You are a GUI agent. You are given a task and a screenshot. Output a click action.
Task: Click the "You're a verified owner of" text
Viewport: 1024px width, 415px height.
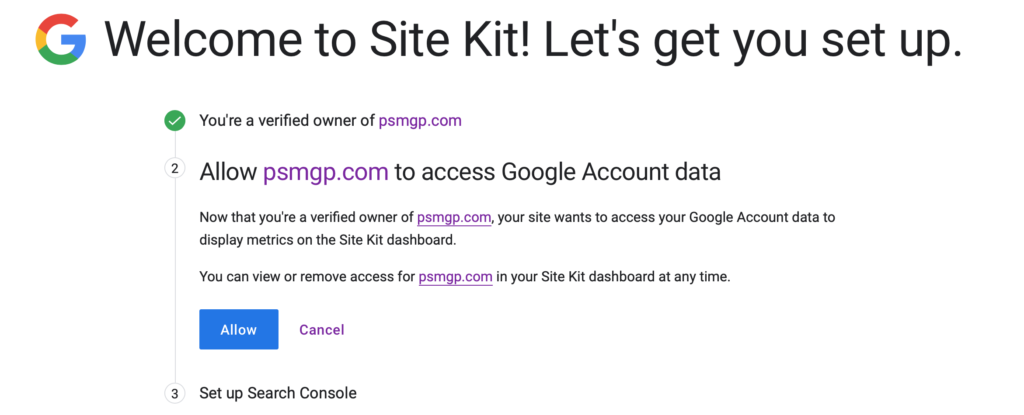click(287, 121)
